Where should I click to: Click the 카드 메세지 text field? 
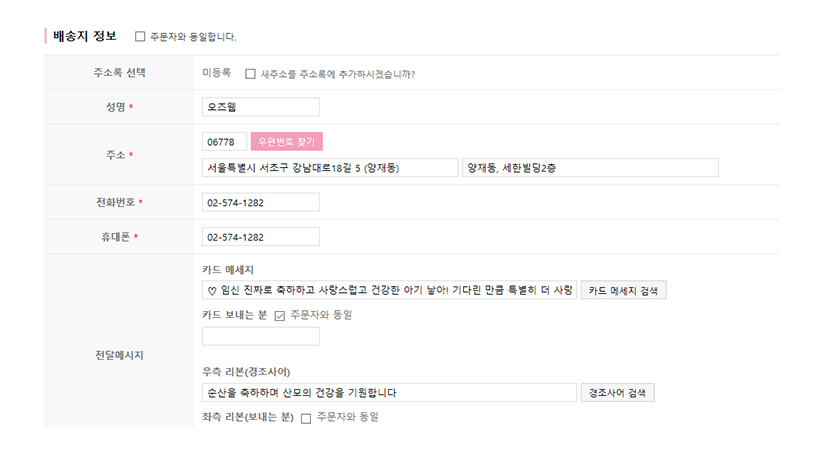[x=389, y=290]
